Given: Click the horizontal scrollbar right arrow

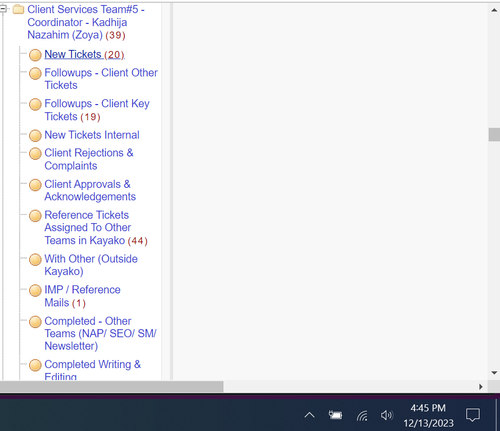Looking at the screenshot, I should coord(480,387).
